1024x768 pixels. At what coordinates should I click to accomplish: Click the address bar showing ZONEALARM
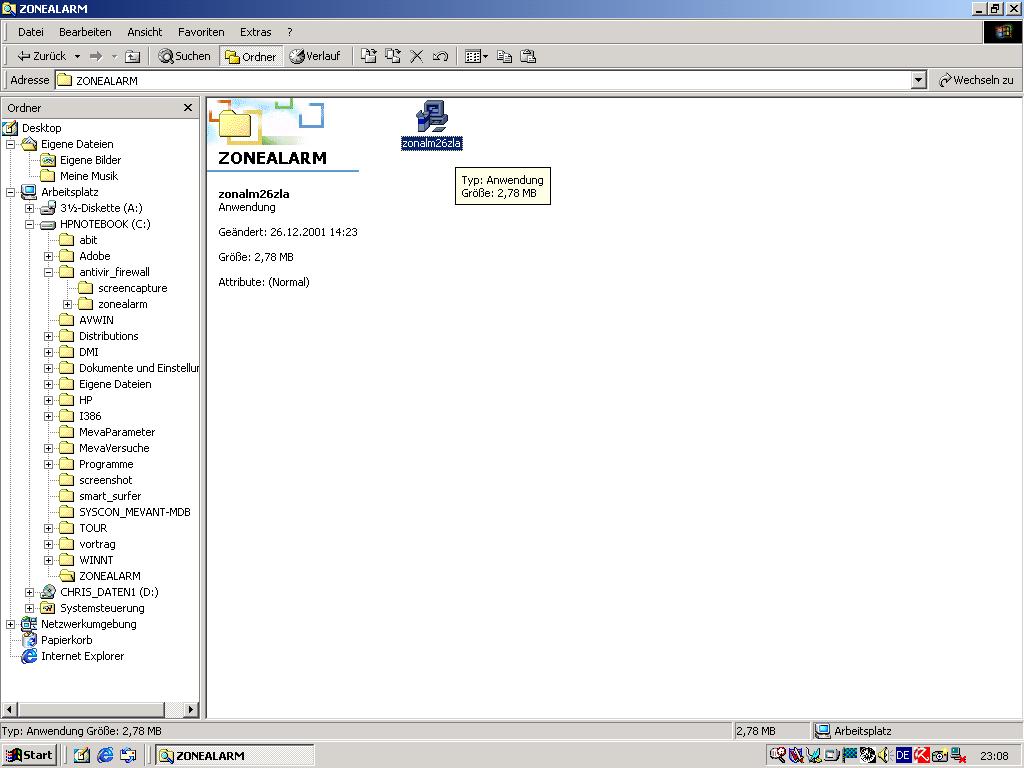[483, 80]
